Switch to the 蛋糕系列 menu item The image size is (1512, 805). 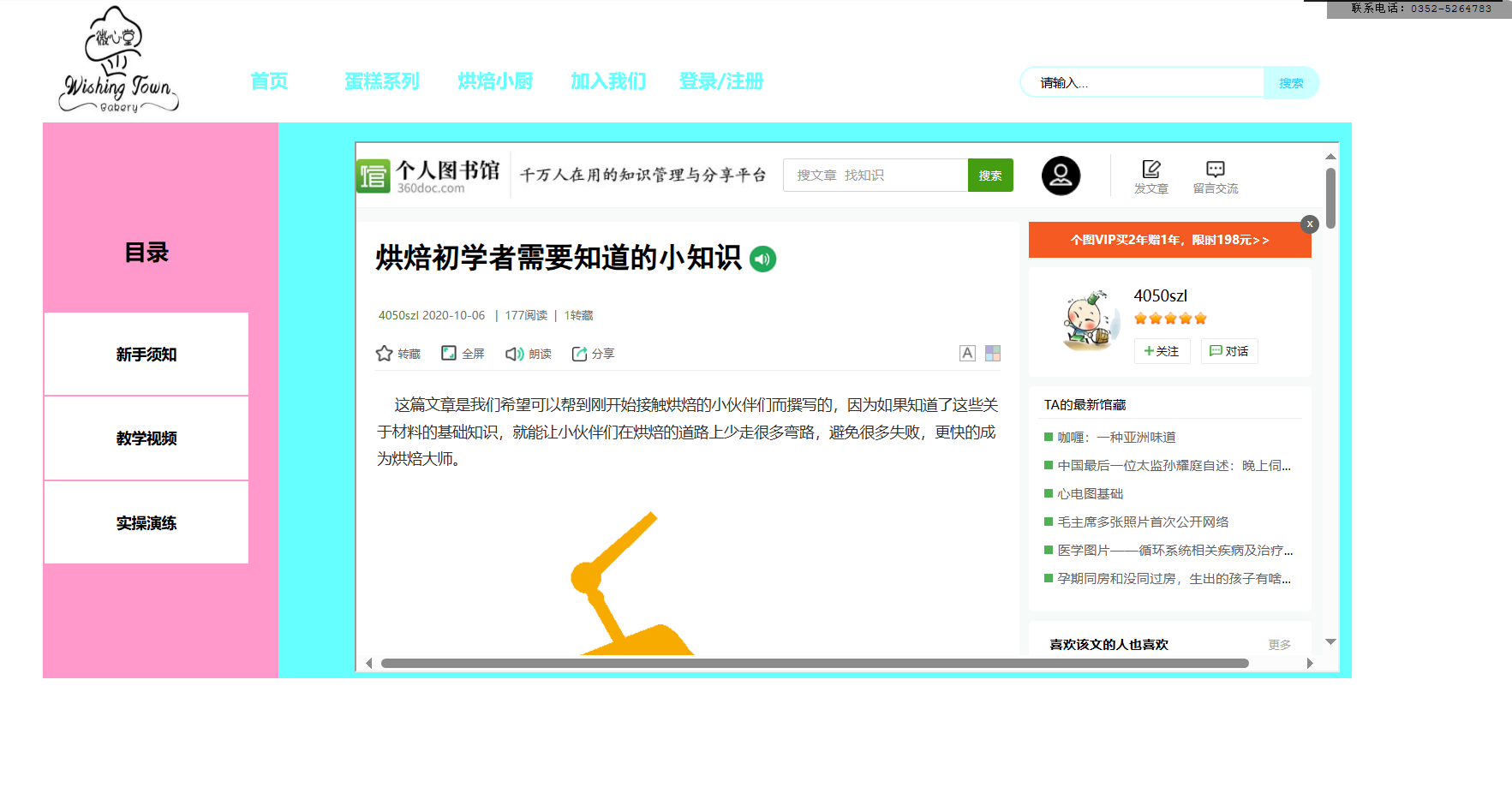381,81
